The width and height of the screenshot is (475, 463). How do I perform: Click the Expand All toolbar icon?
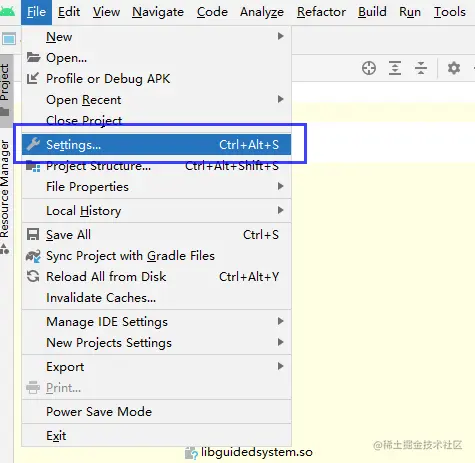tap(395, 68)
